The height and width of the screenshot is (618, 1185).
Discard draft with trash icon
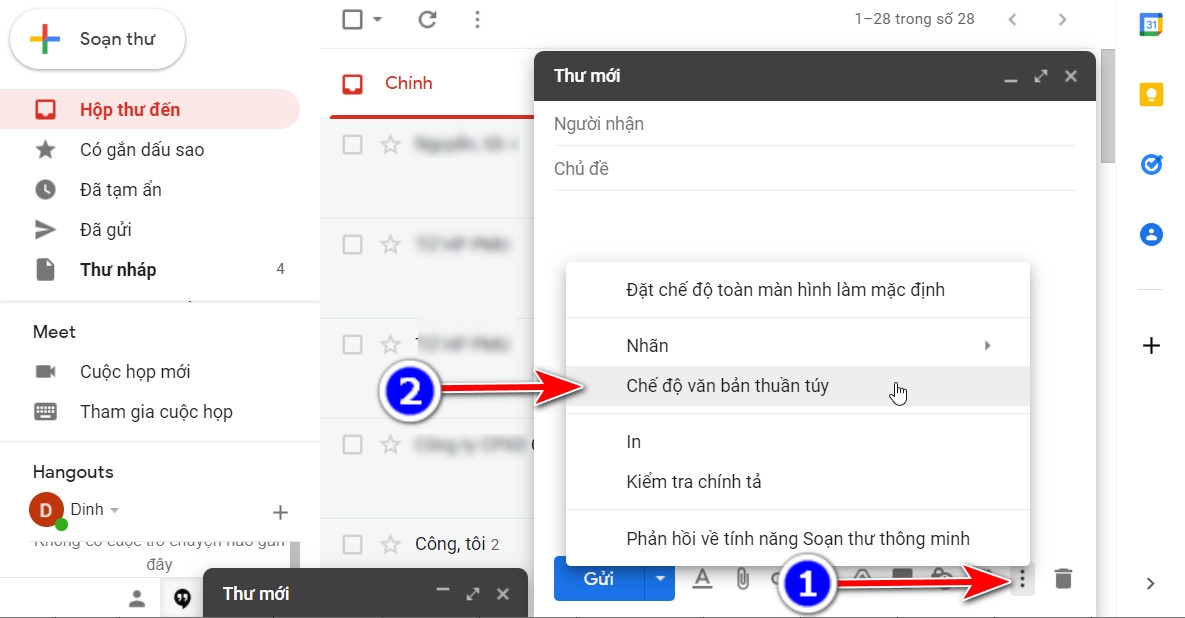pyautogui.click(x=1063, y=579)
